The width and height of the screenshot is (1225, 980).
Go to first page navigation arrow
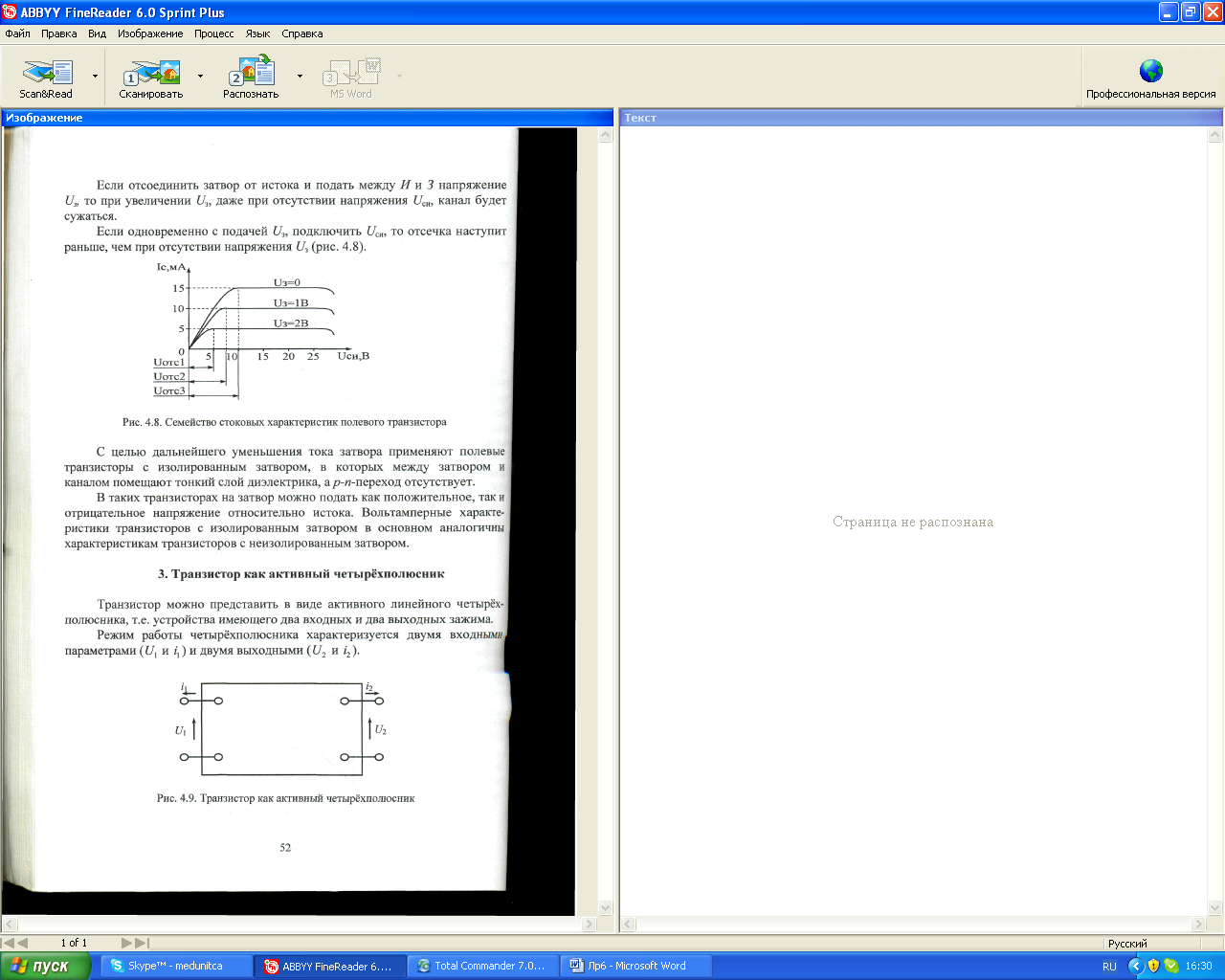tap(8, 943)
